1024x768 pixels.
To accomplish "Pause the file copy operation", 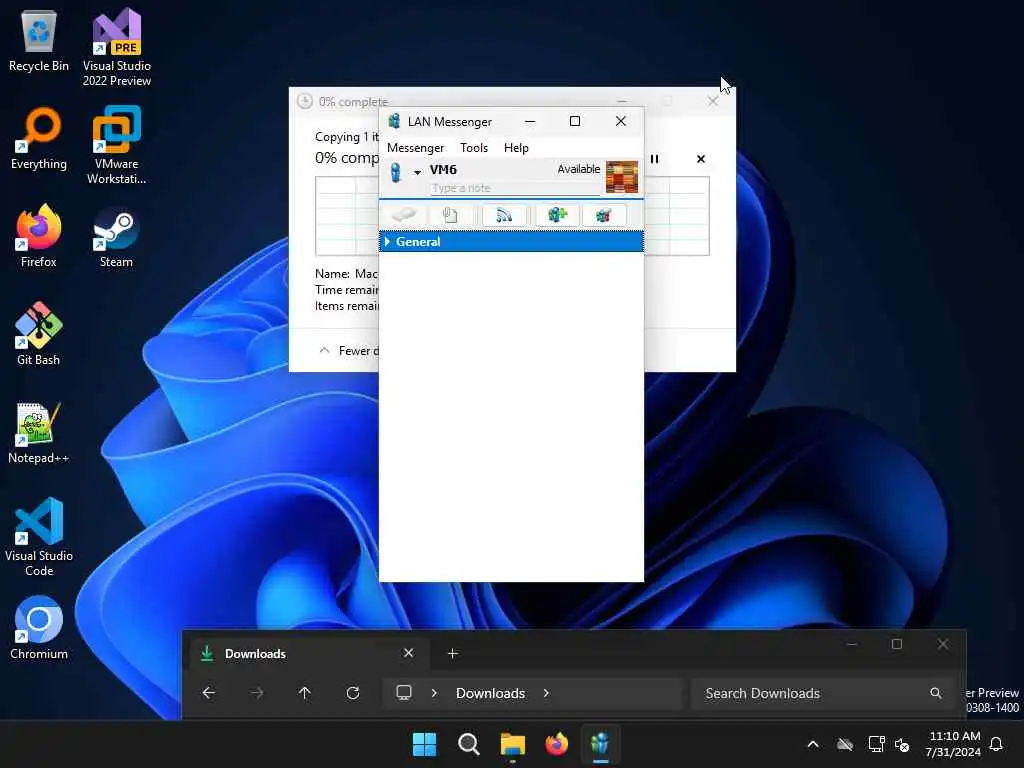I will pyautogui.click(x=654, y=159).
